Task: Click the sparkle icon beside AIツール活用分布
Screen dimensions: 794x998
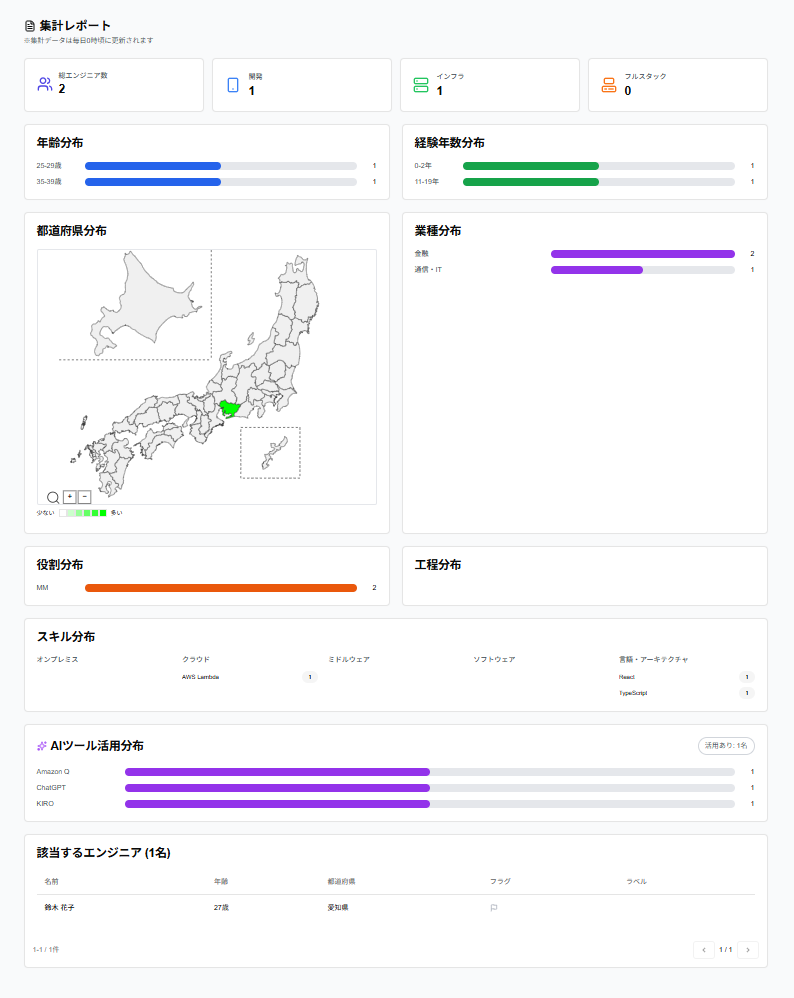Action: (42, 746)
